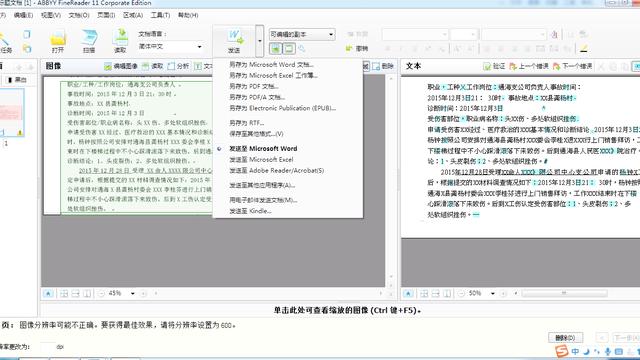Click the Sogou input method S icon
Viewport: 640px width, 360px height.
[562, 351]
